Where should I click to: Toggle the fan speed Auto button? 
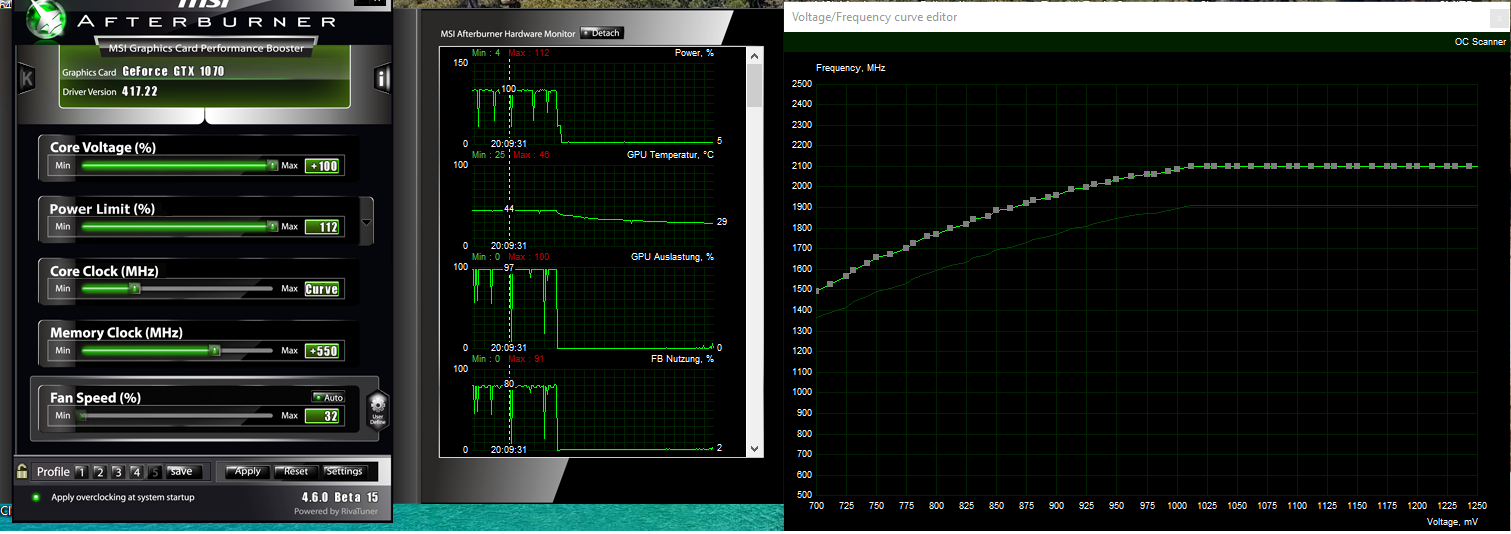pos(328,397)
